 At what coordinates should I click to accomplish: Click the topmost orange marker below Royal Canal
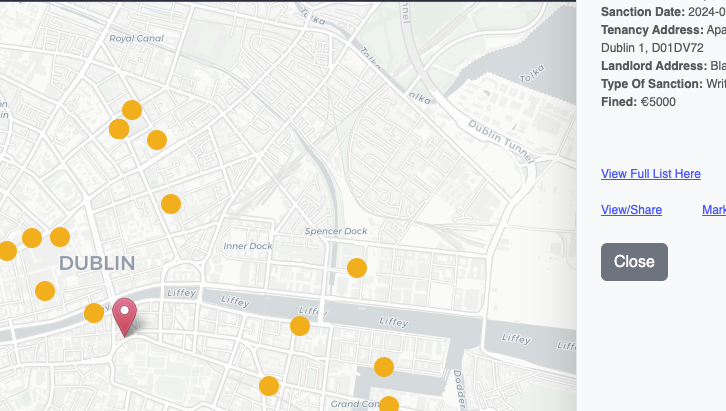[132, 110]
